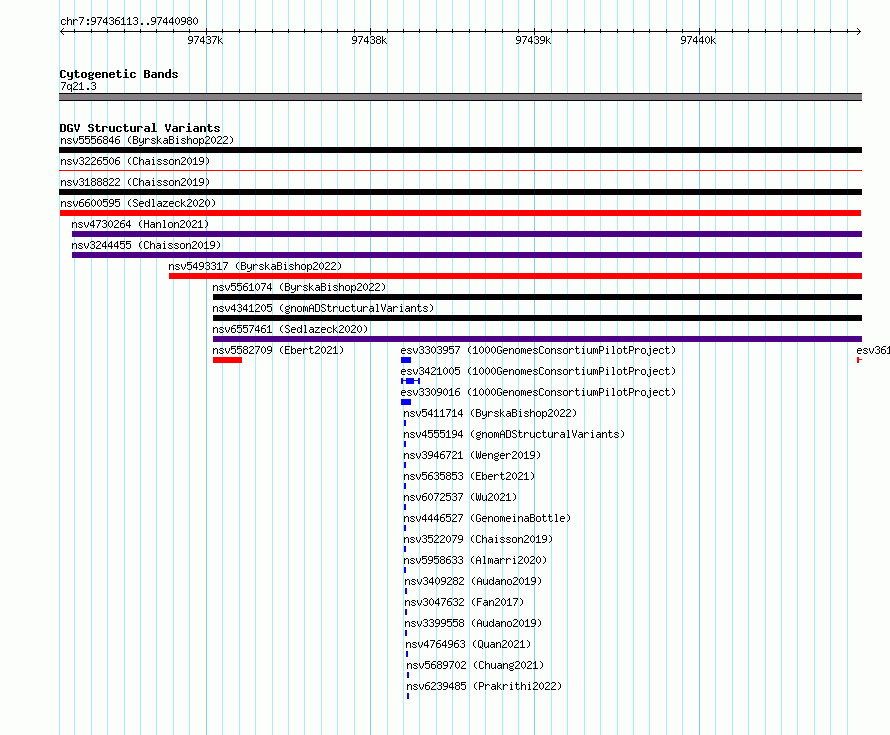Select nsv4764963 (Quan2021) label
Image resolution: width=890 pixels, height=735 pixels.
[468, 644]
